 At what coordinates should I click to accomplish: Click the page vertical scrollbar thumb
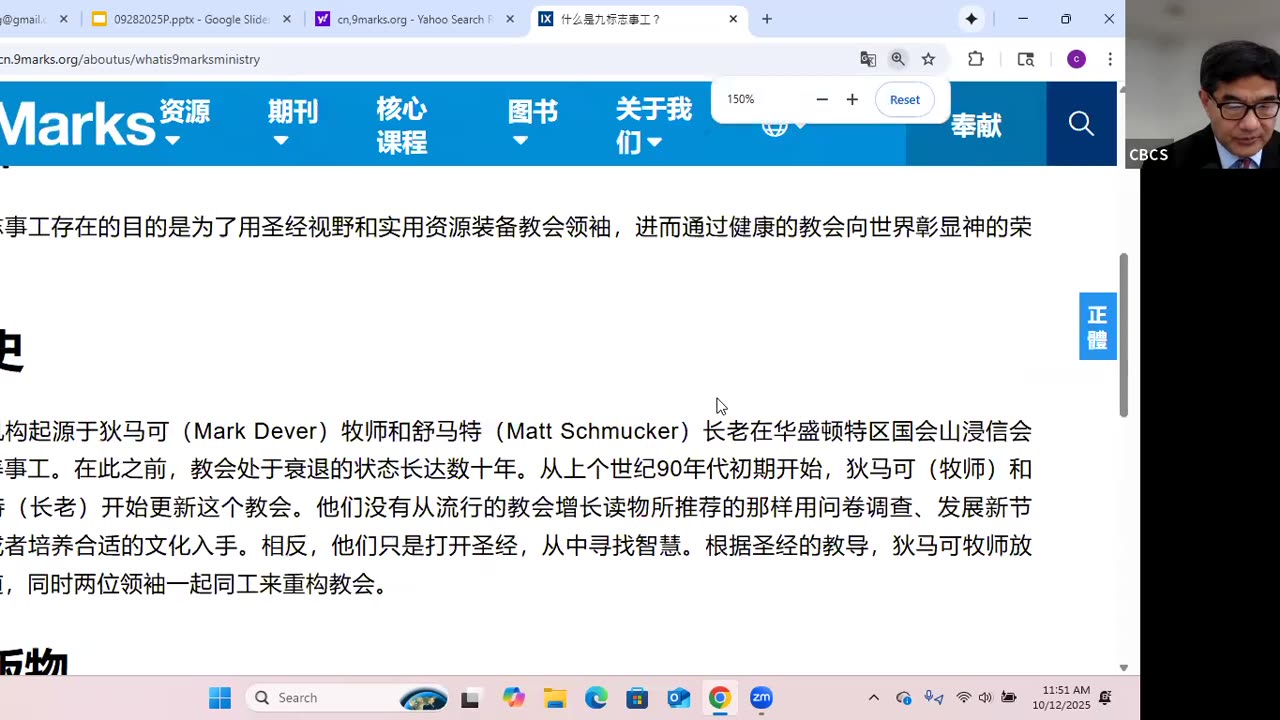pos(1123,335)
